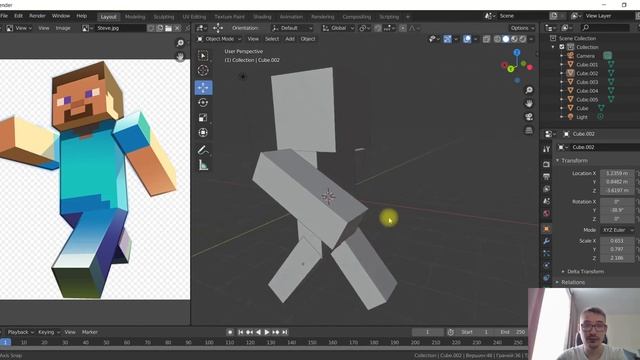Toggle the Collection exclude checkbox in outliner
This screenshot has height=360, width=640.
562,47
